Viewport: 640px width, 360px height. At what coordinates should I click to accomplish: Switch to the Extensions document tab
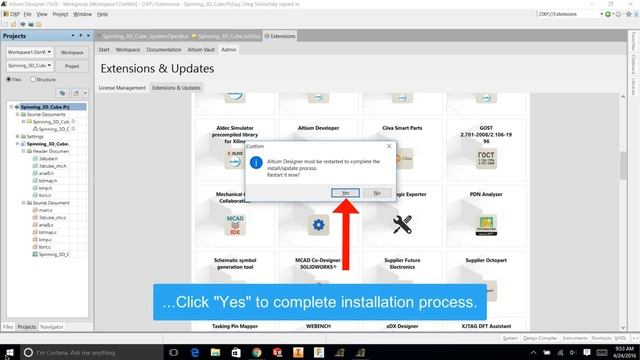(280, 36)
